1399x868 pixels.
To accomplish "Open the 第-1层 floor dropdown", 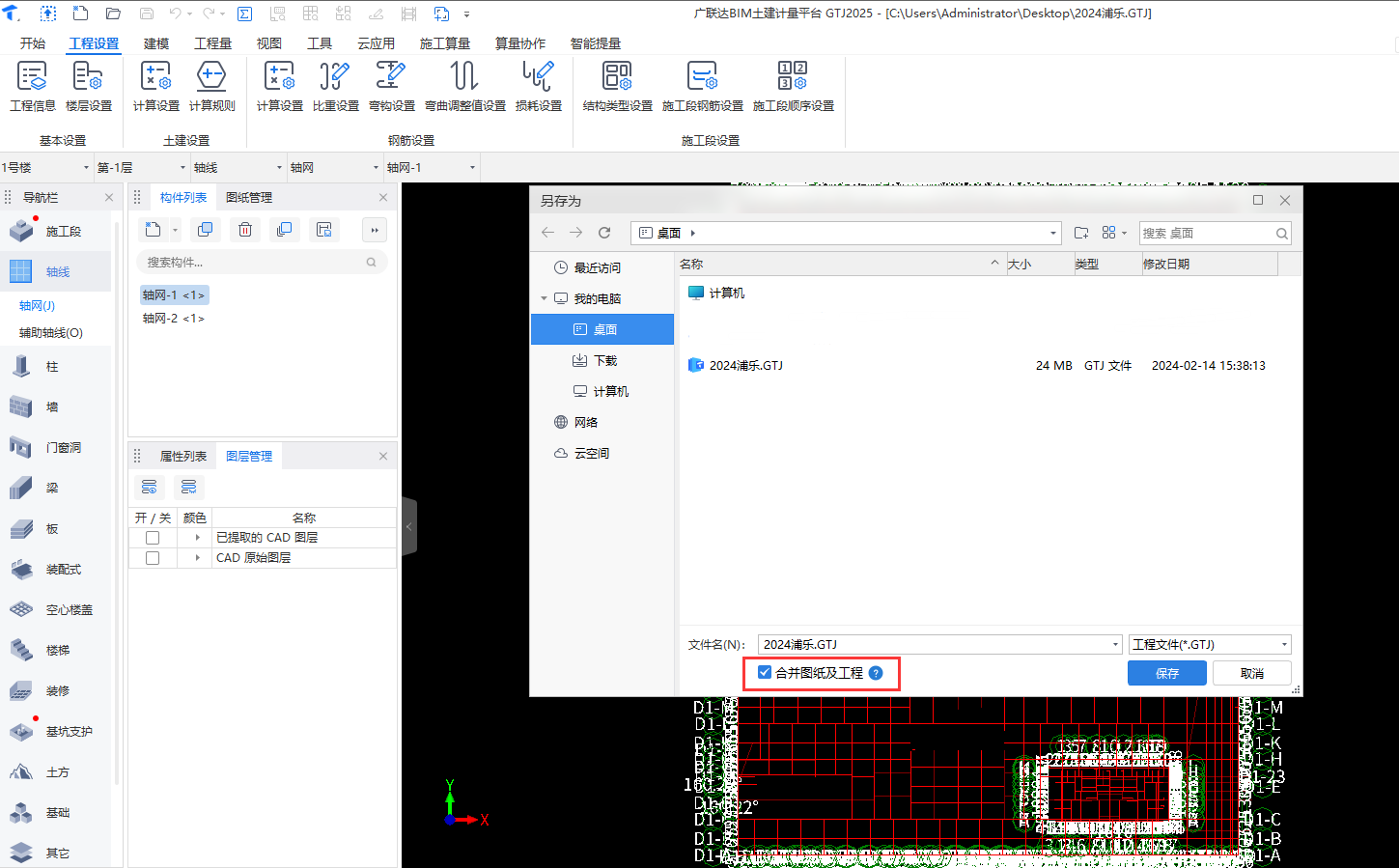I will 142,167.
